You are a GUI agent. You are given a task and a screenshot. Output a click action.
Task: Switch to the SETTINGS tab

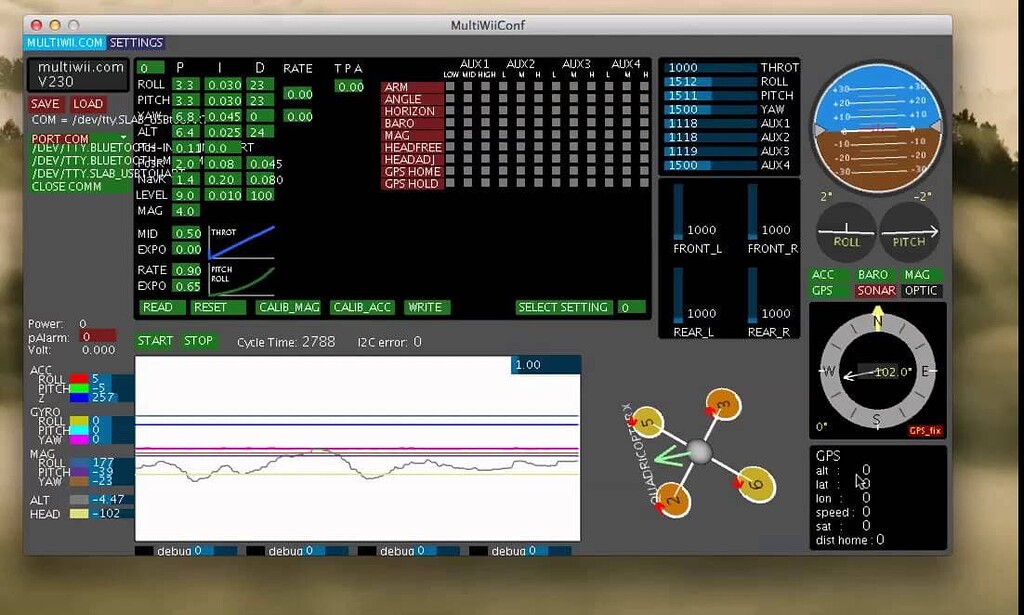137,43
